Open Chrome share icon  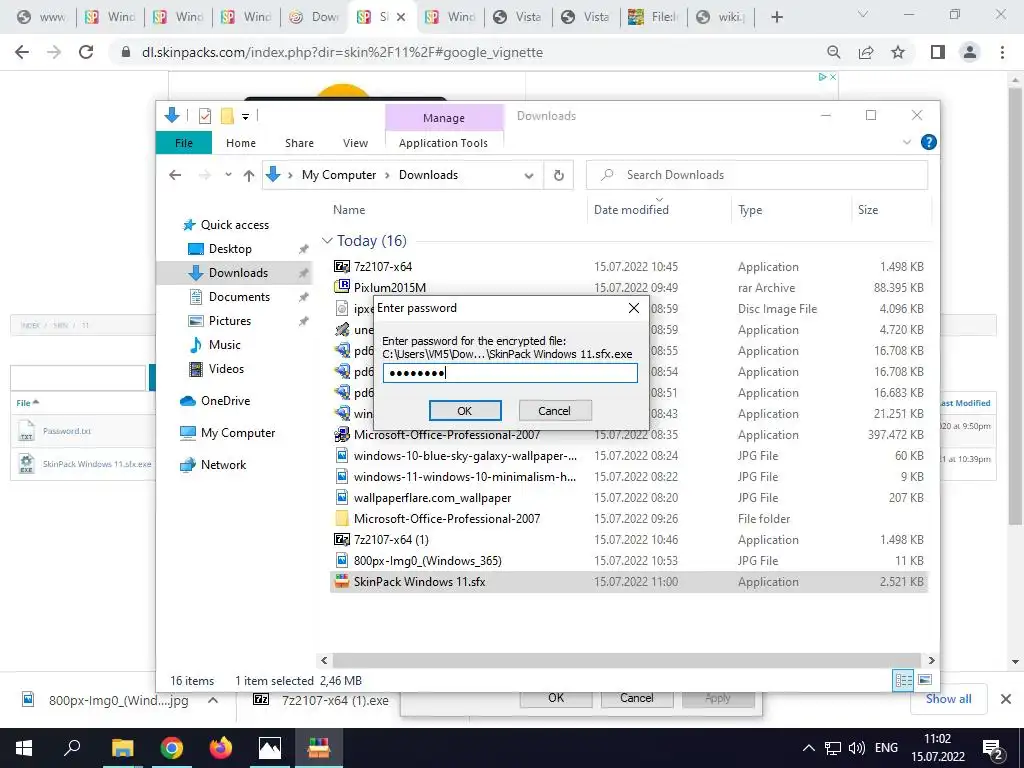coord(866,52)
